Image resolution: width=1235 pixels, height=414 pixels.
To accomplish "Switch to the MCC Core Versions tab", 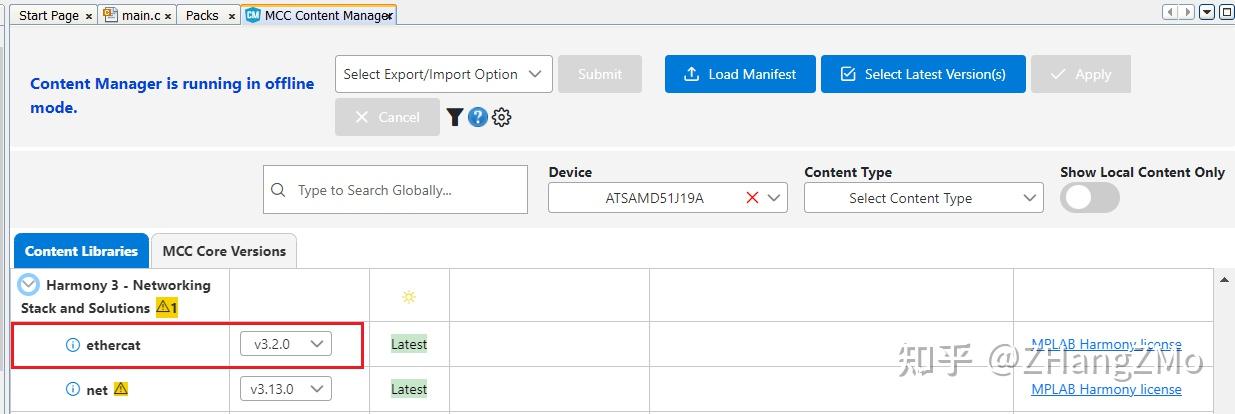I will [224, 251].
